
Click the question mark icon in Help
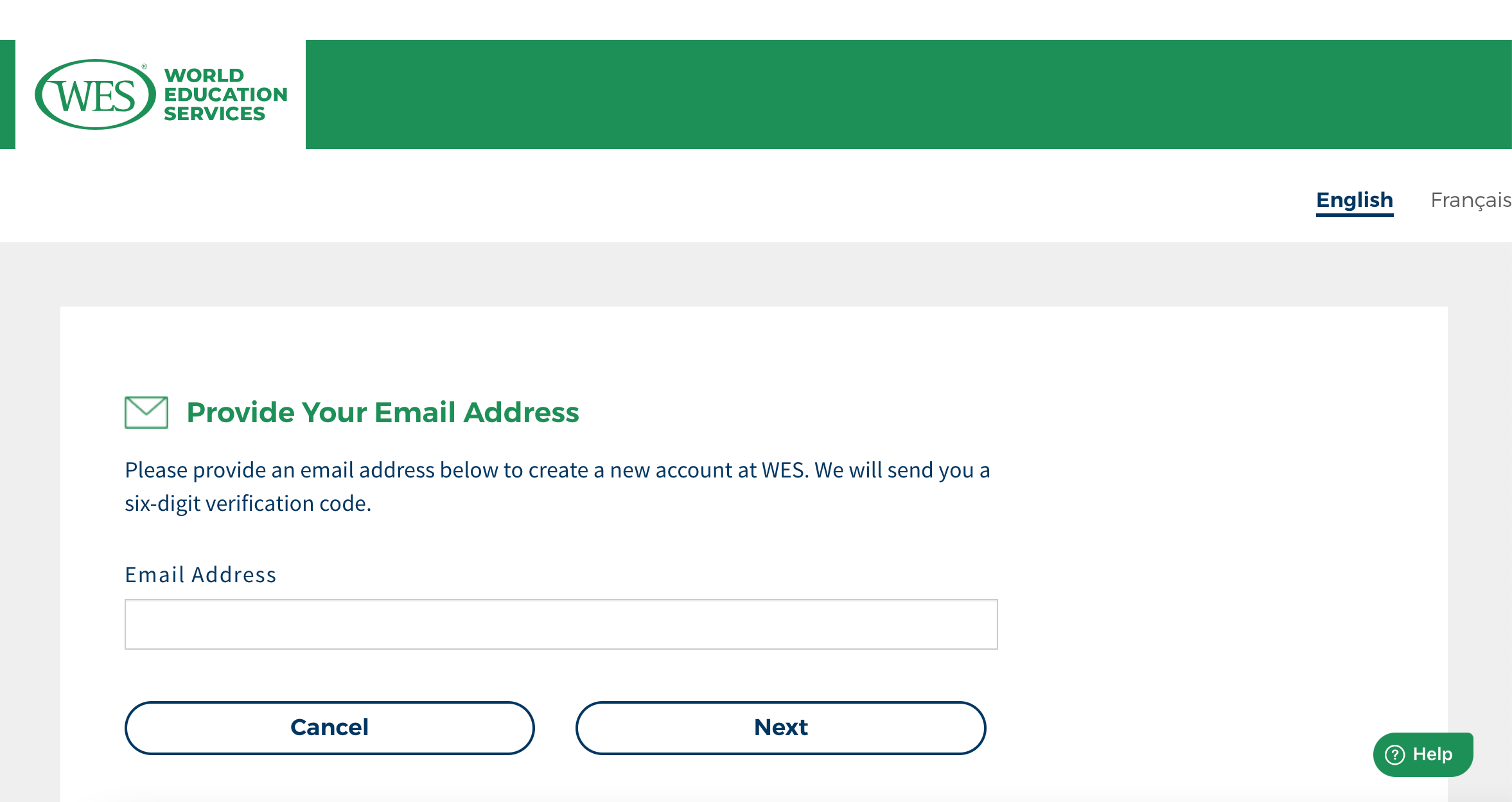pyautogui.click(x=1394, y=754)
